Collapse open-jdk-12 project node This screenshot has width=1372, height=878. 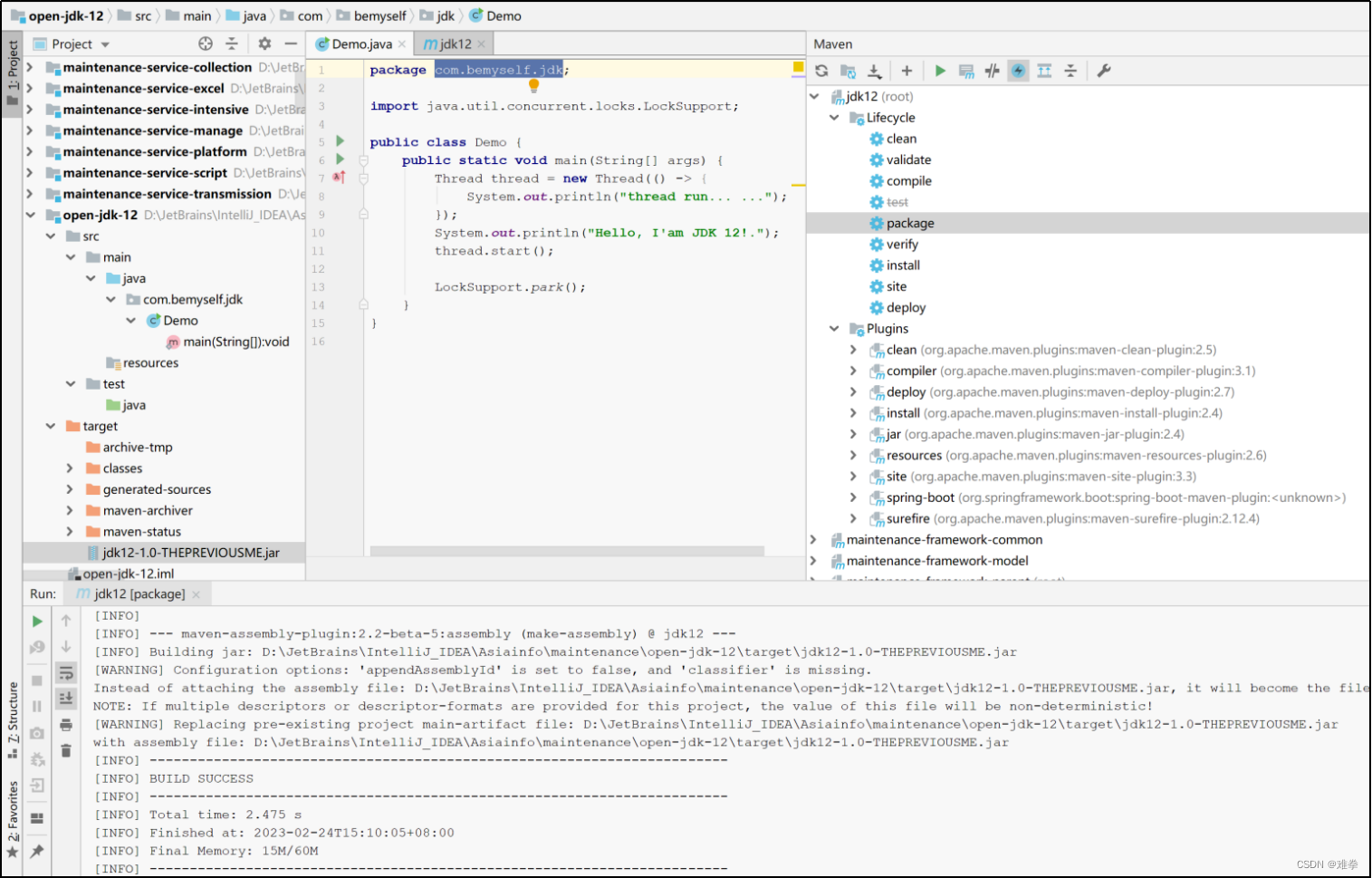pyautogui.click(x=30, y=215)
